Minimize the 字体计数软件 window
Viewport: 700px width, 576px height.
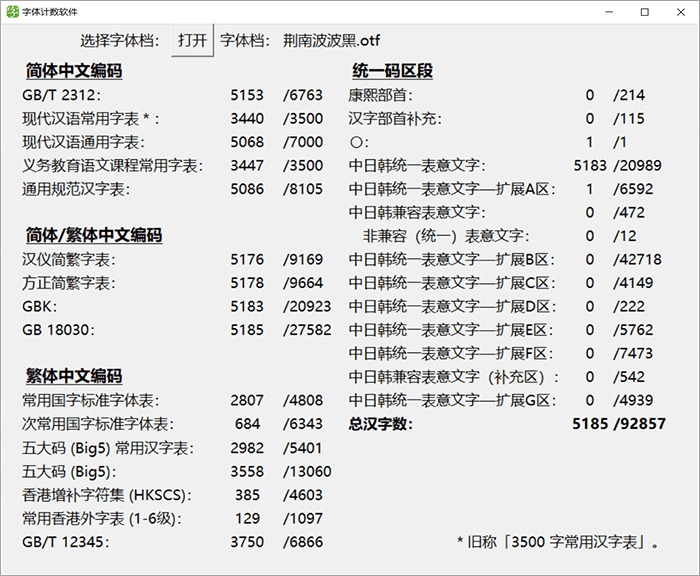[x=609, y=12]
